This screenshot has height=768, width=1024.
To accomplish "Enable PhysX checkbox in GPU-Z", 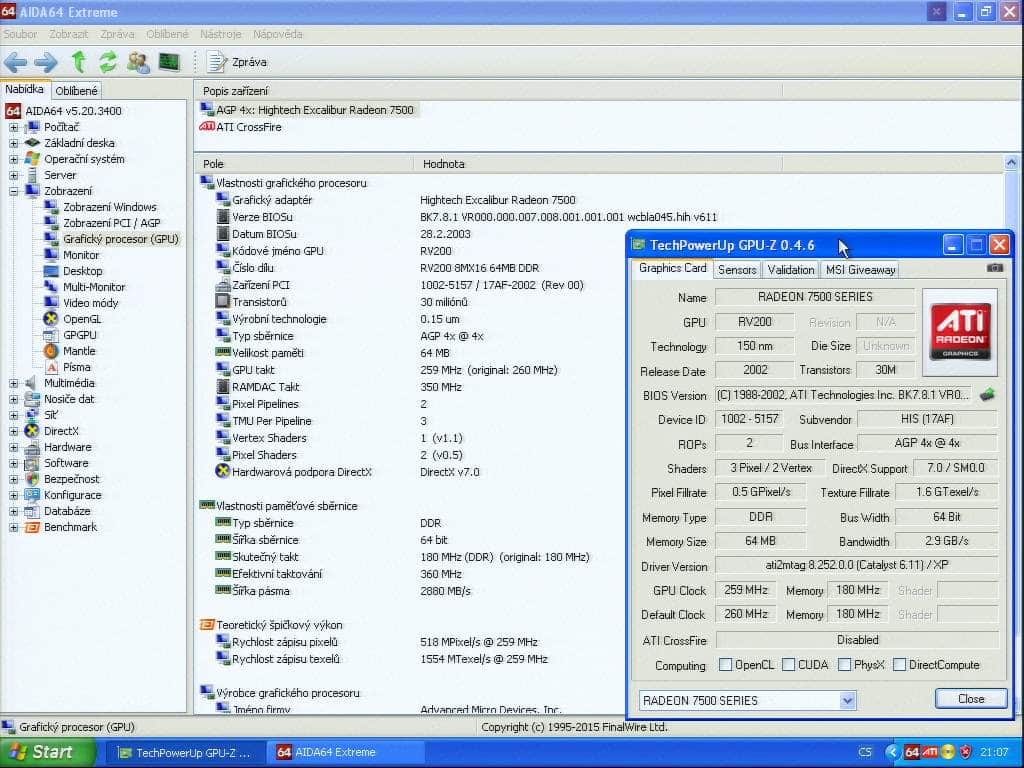I will coord(844,665).
